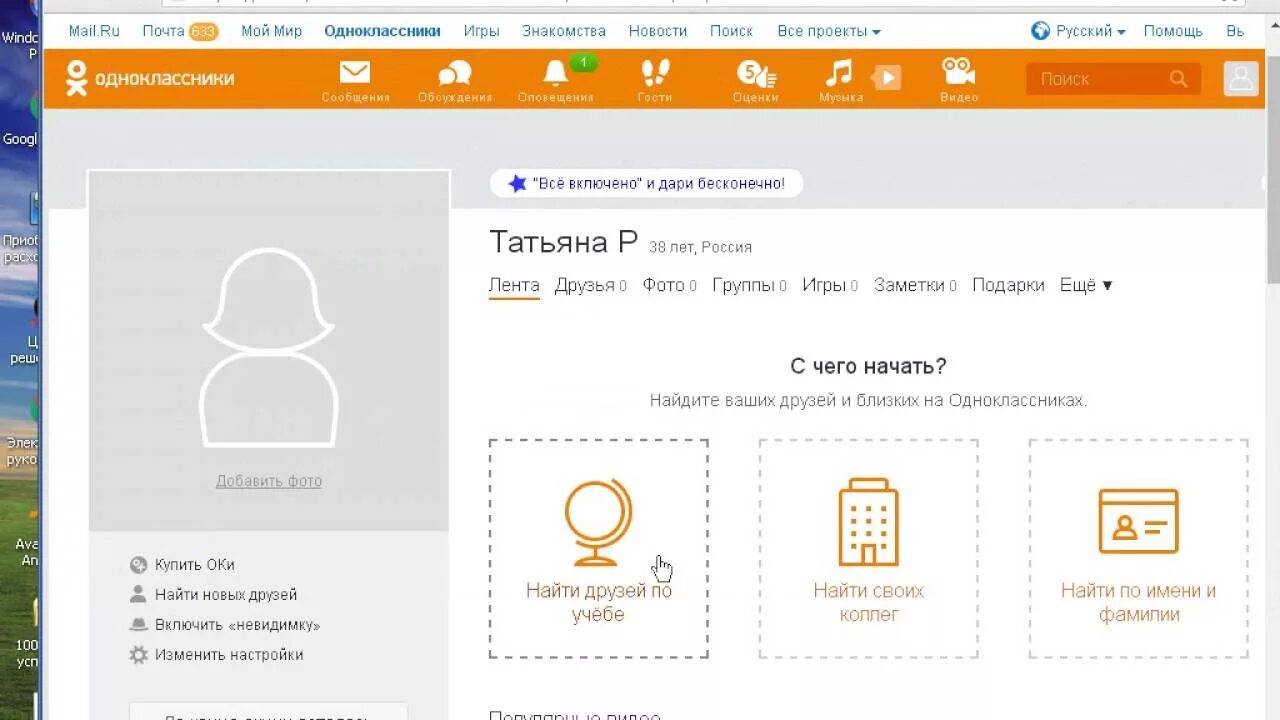Click Найти по имени и фамилии text

(1138, 602)
